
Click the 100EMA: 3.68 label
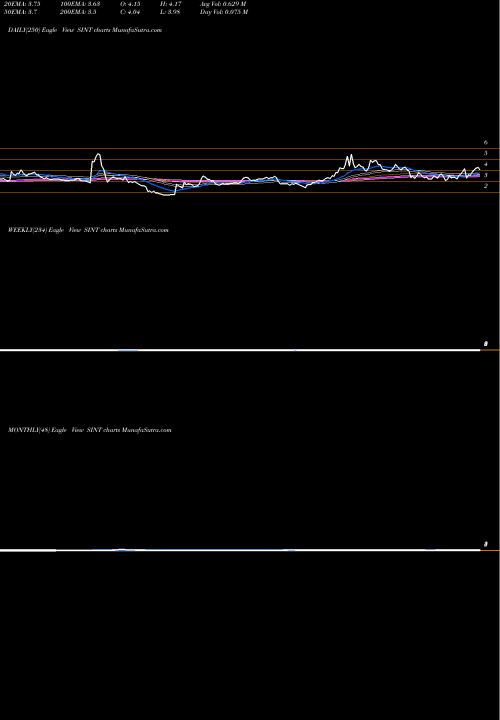click(80, 4)
